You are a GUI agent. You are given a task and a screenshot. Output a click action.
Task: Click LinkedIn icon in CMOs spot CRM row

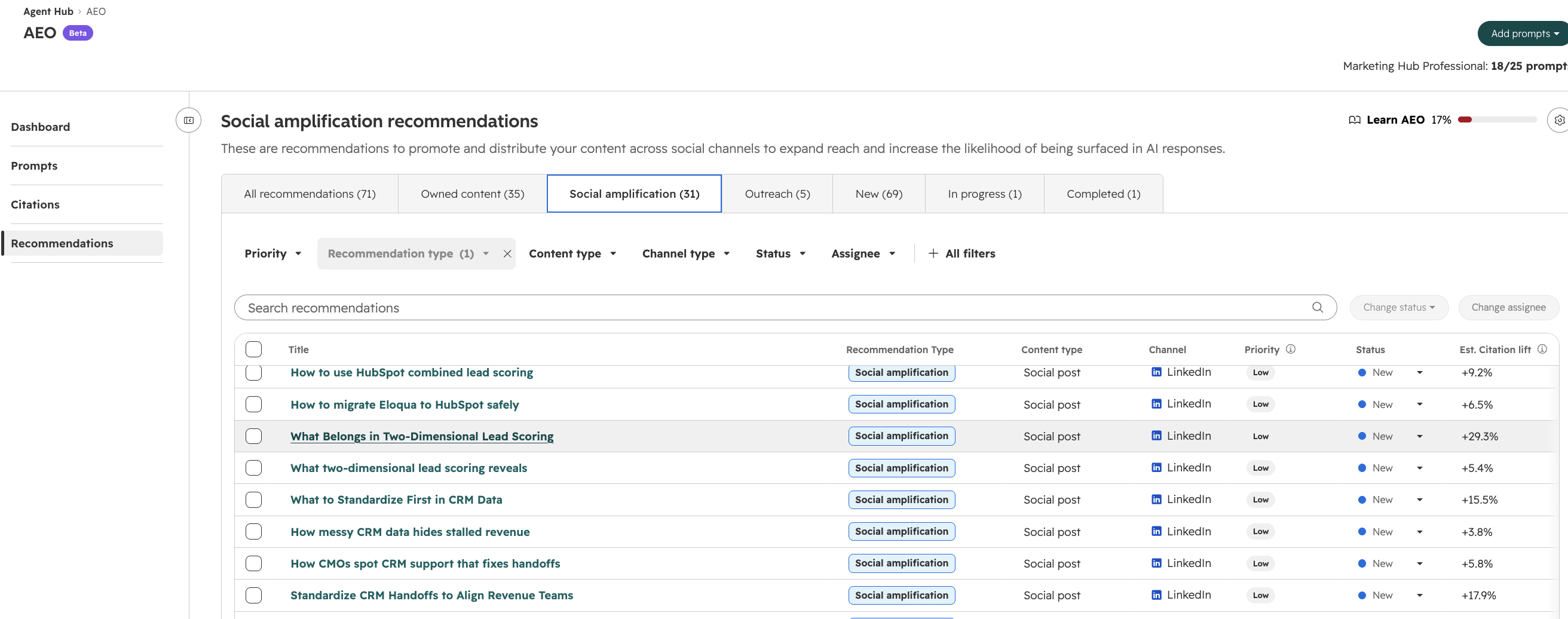click(x=1156, y=563)
